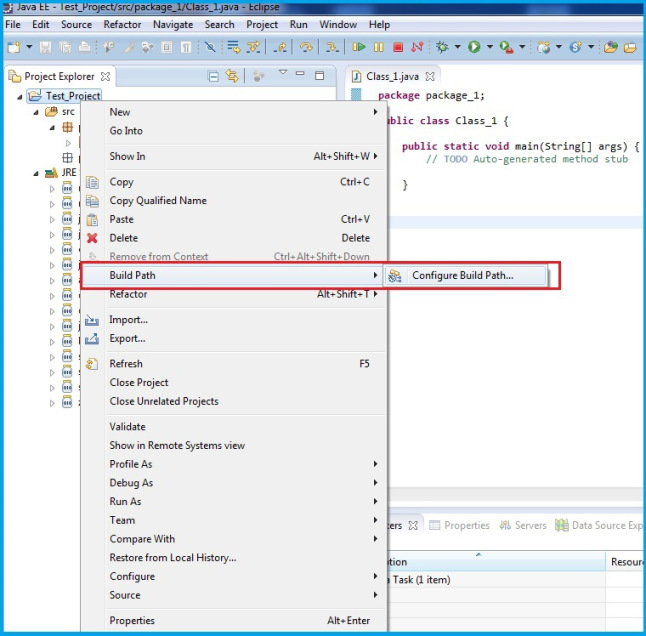Select Copy Qualified Name

coord(158,201)
